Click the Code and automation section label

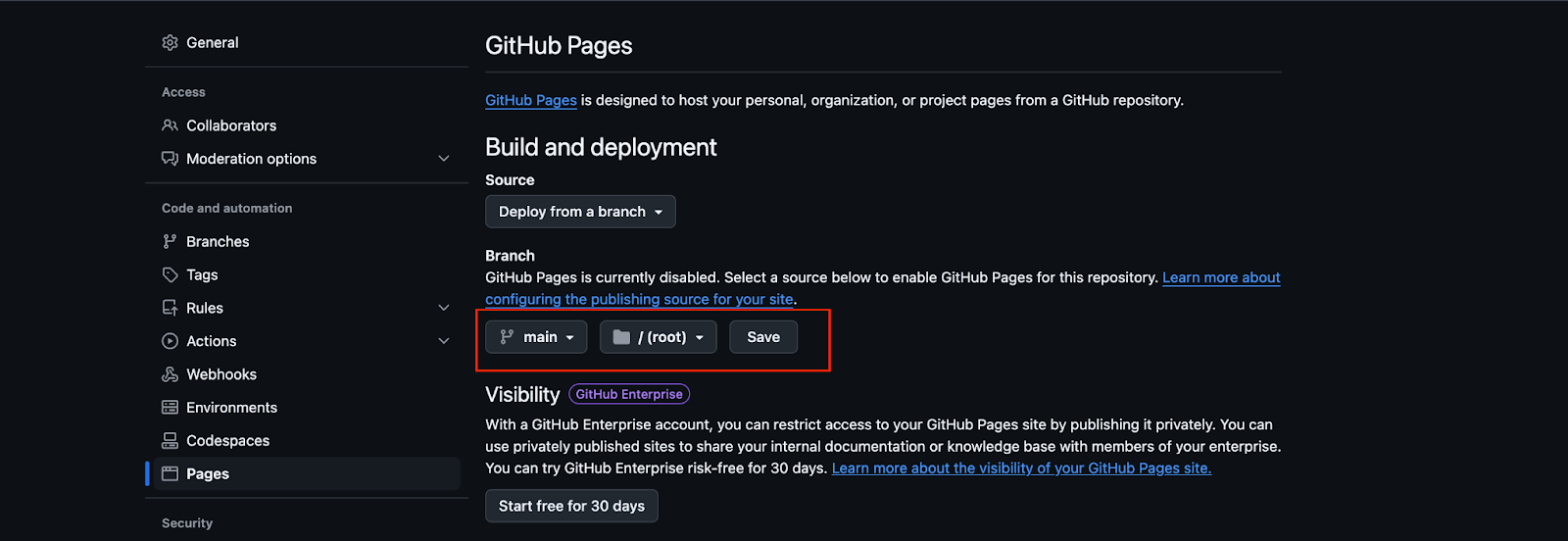pos(226,208)
